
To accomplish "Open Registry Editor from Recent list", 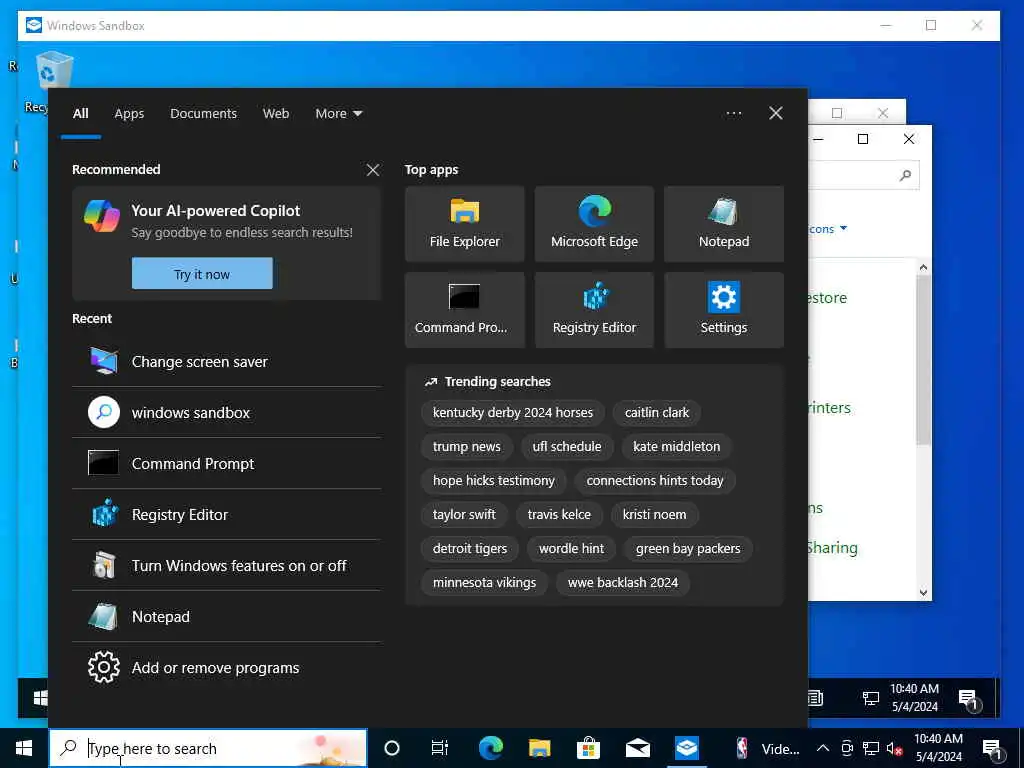I will [x=227, y=515].
